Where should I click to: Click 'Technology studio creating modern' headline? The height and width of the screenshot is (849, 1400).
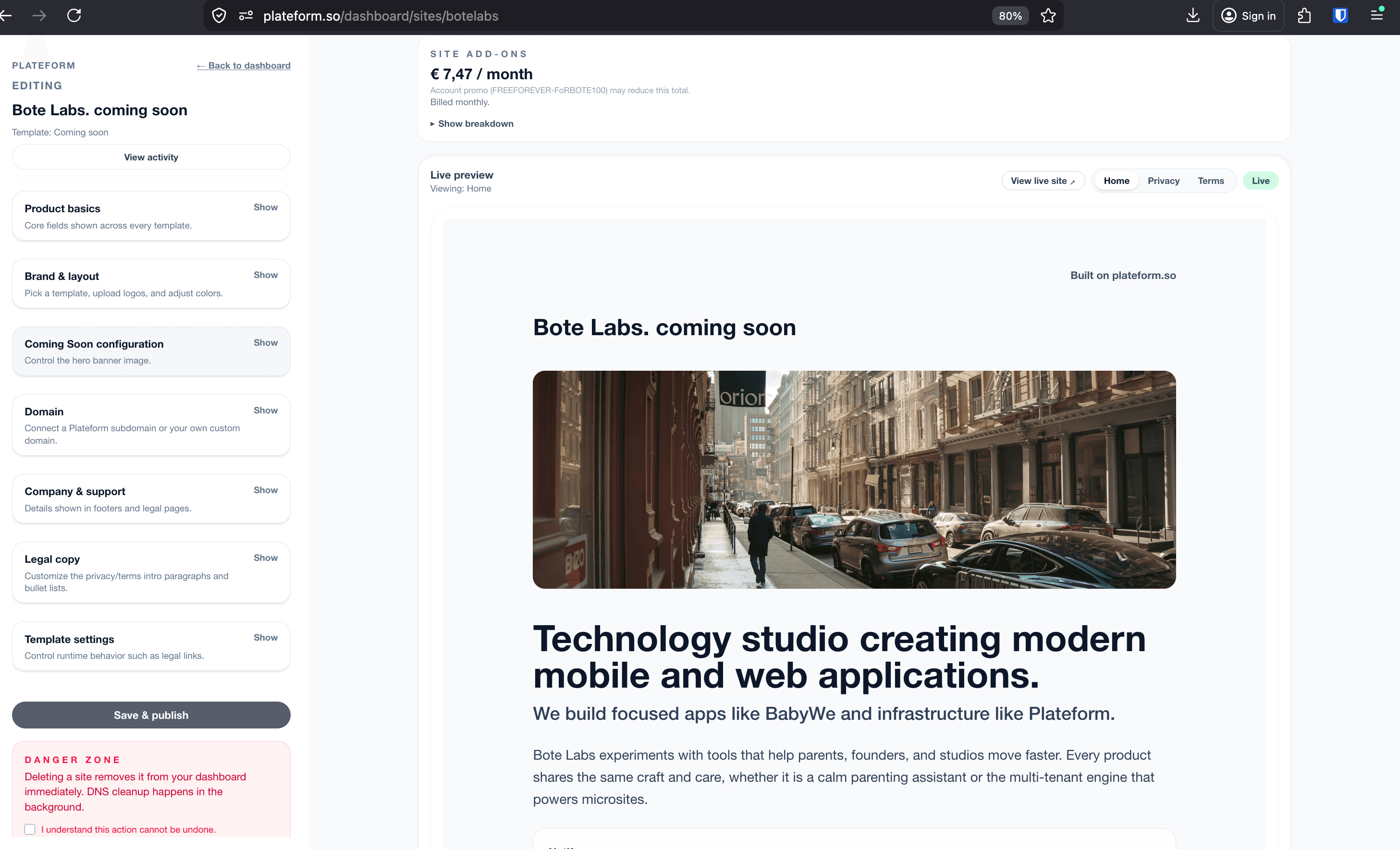(839, 640)
